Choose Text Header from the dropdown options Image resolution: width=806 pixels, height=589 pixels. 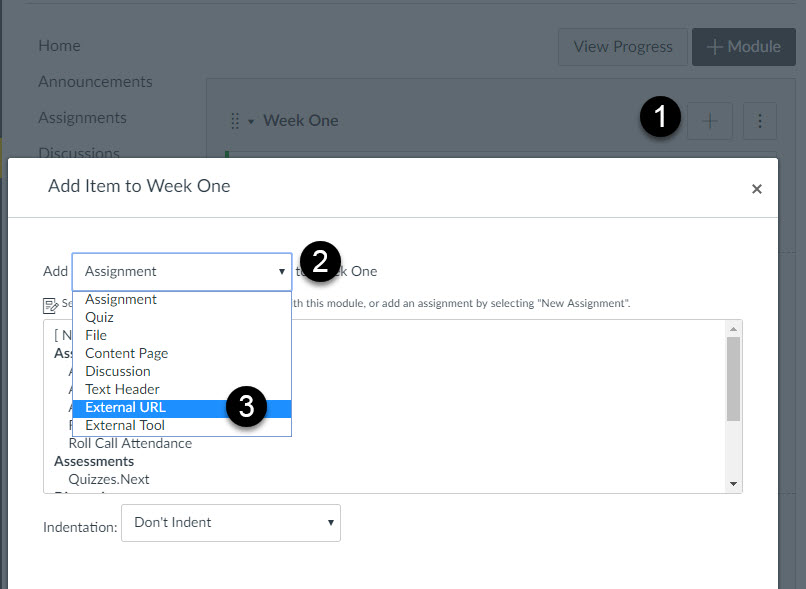click(122, 389)
